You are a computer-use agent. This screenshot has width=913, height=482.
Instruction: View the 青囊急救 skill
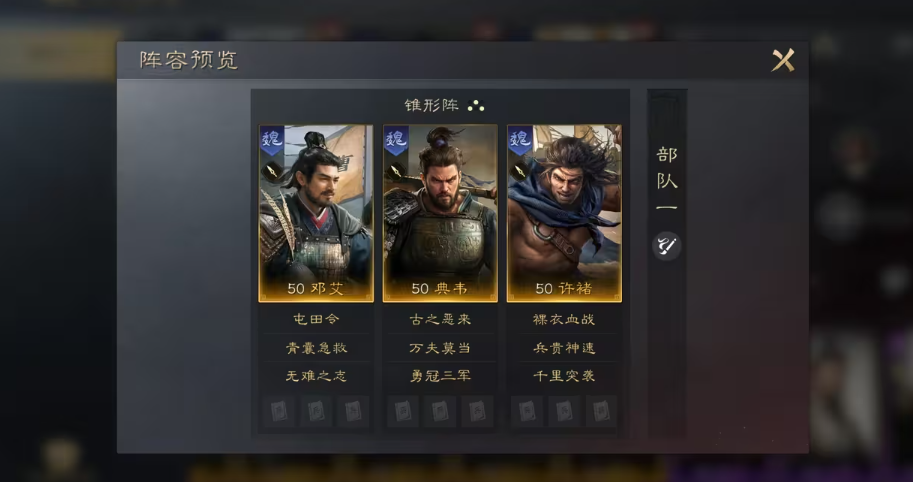point(316,348)
